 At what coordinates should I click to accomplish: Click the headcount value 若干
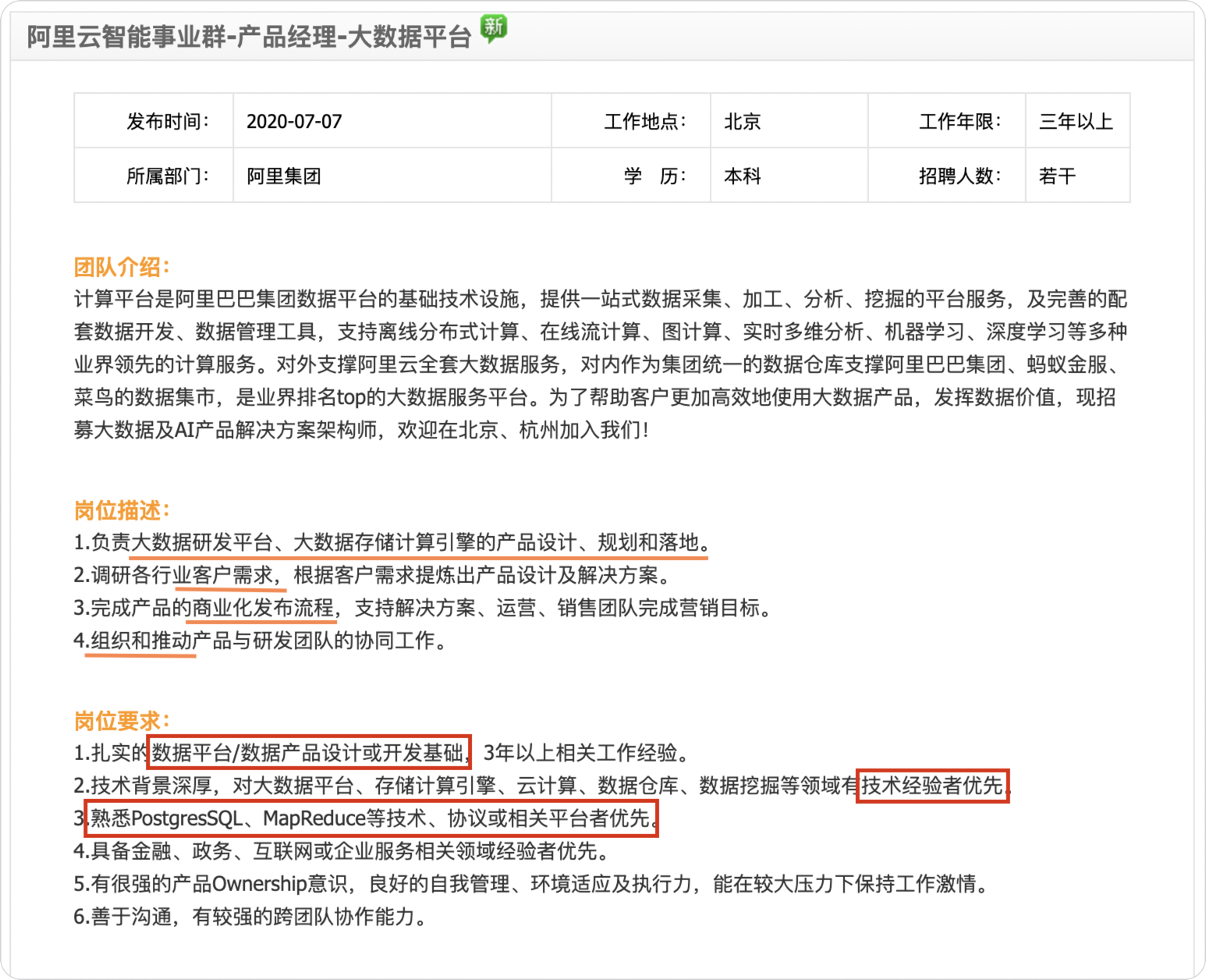[1057, 176]
